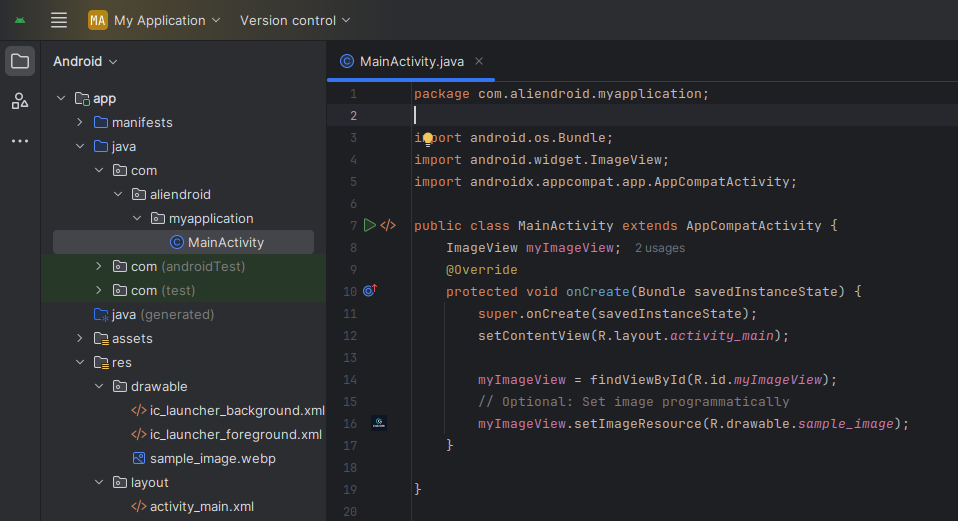Collapse the aliendroid package

click(118, 194)
